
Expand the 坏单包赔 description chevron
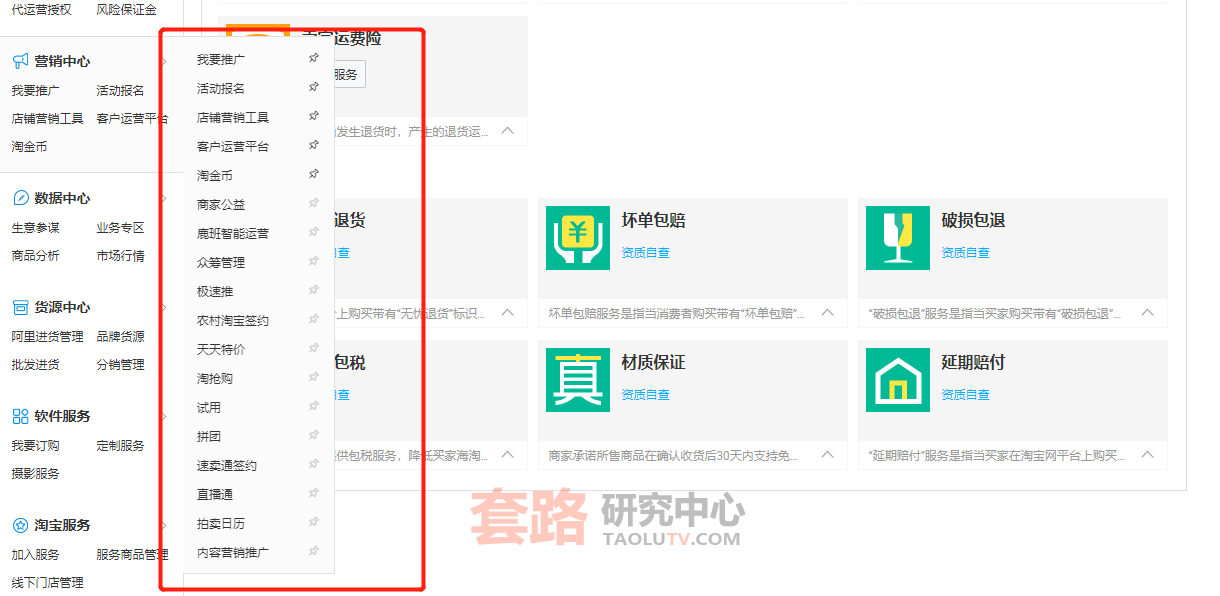(827, 313)
